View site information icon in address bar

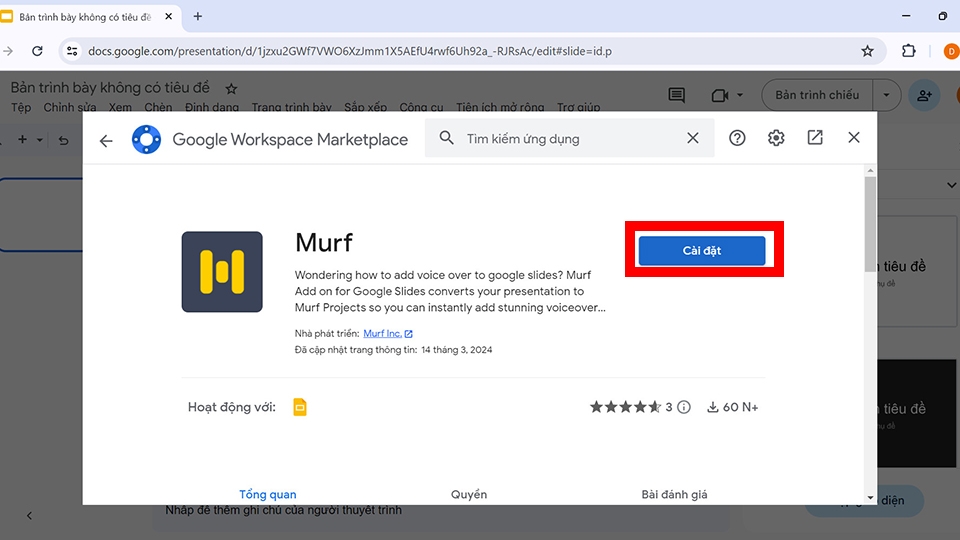[72, 51]
